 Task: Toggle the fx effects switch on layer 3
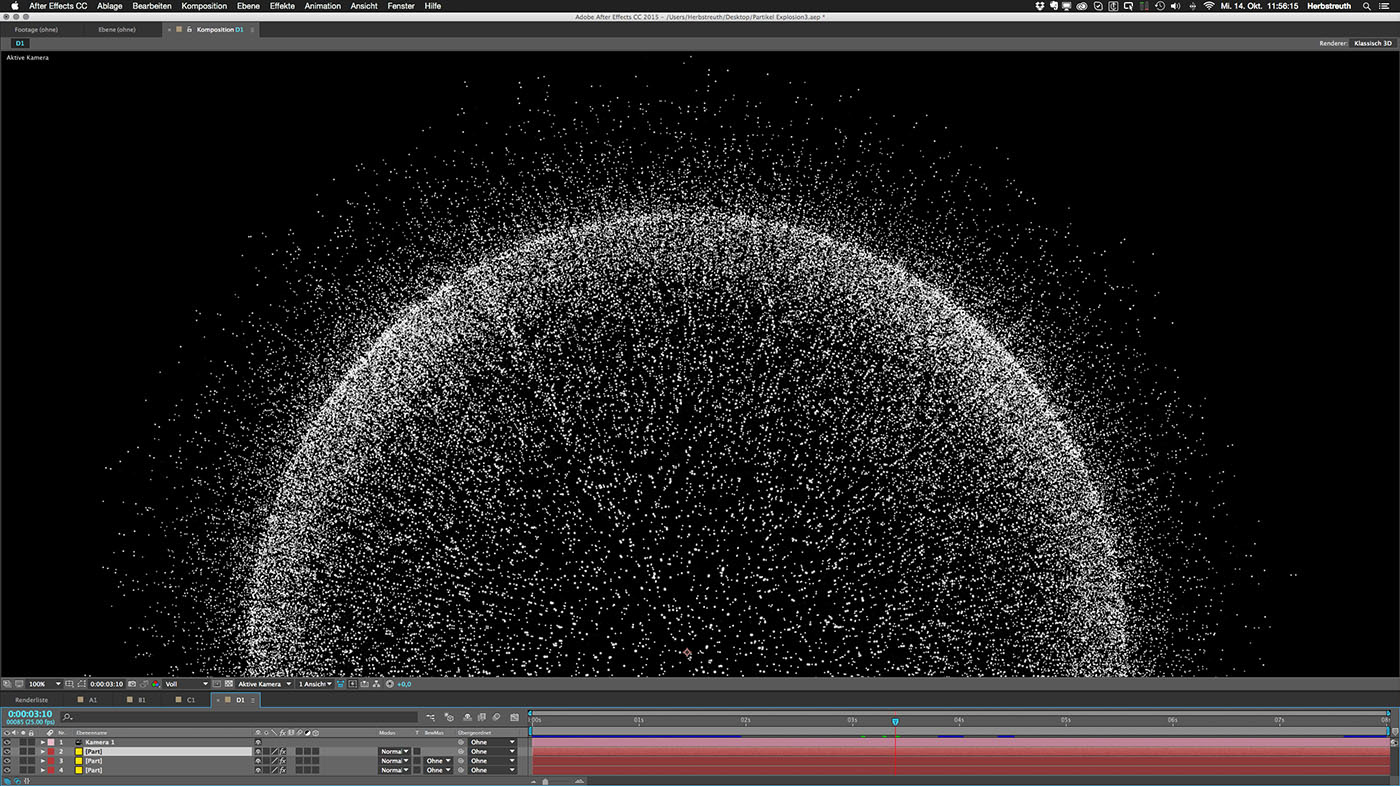click(x=283, y=761)
